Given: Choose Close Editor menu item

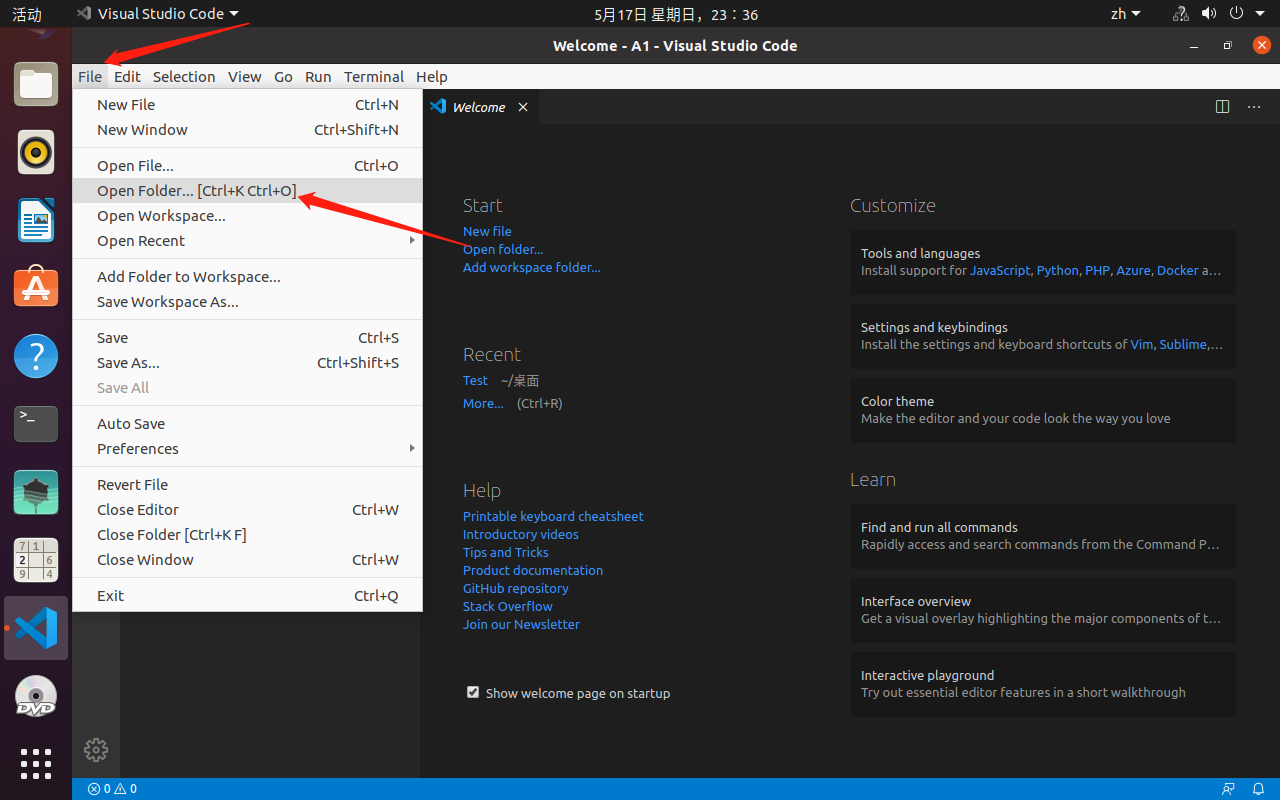Looking at the screenshot, I should (248, 510).
